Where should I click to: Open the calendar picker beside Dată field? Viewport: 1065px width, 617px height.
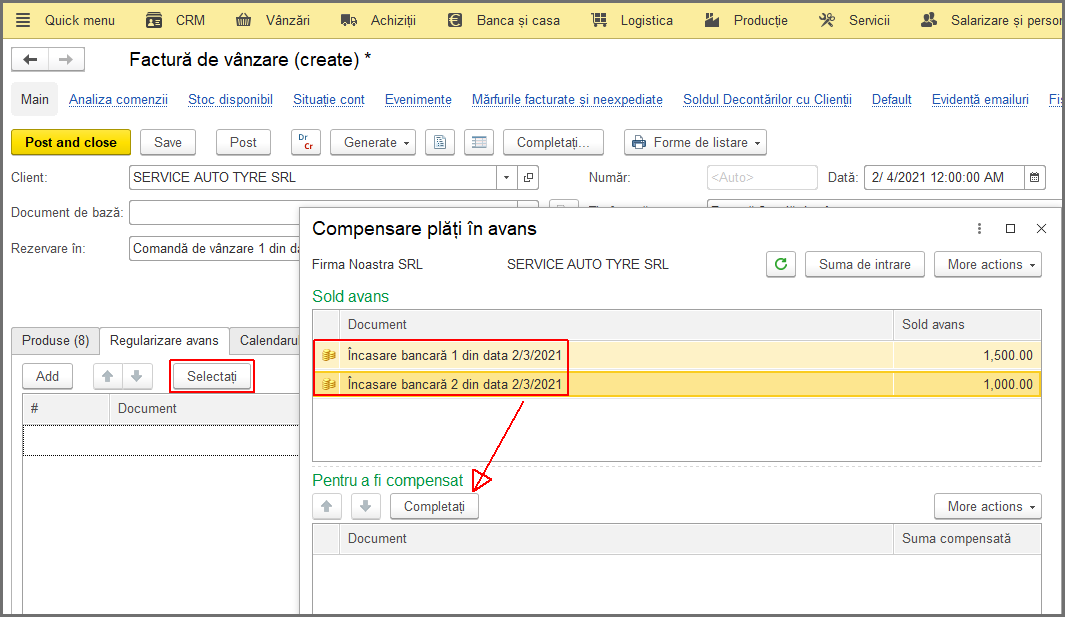(1034, 177)
